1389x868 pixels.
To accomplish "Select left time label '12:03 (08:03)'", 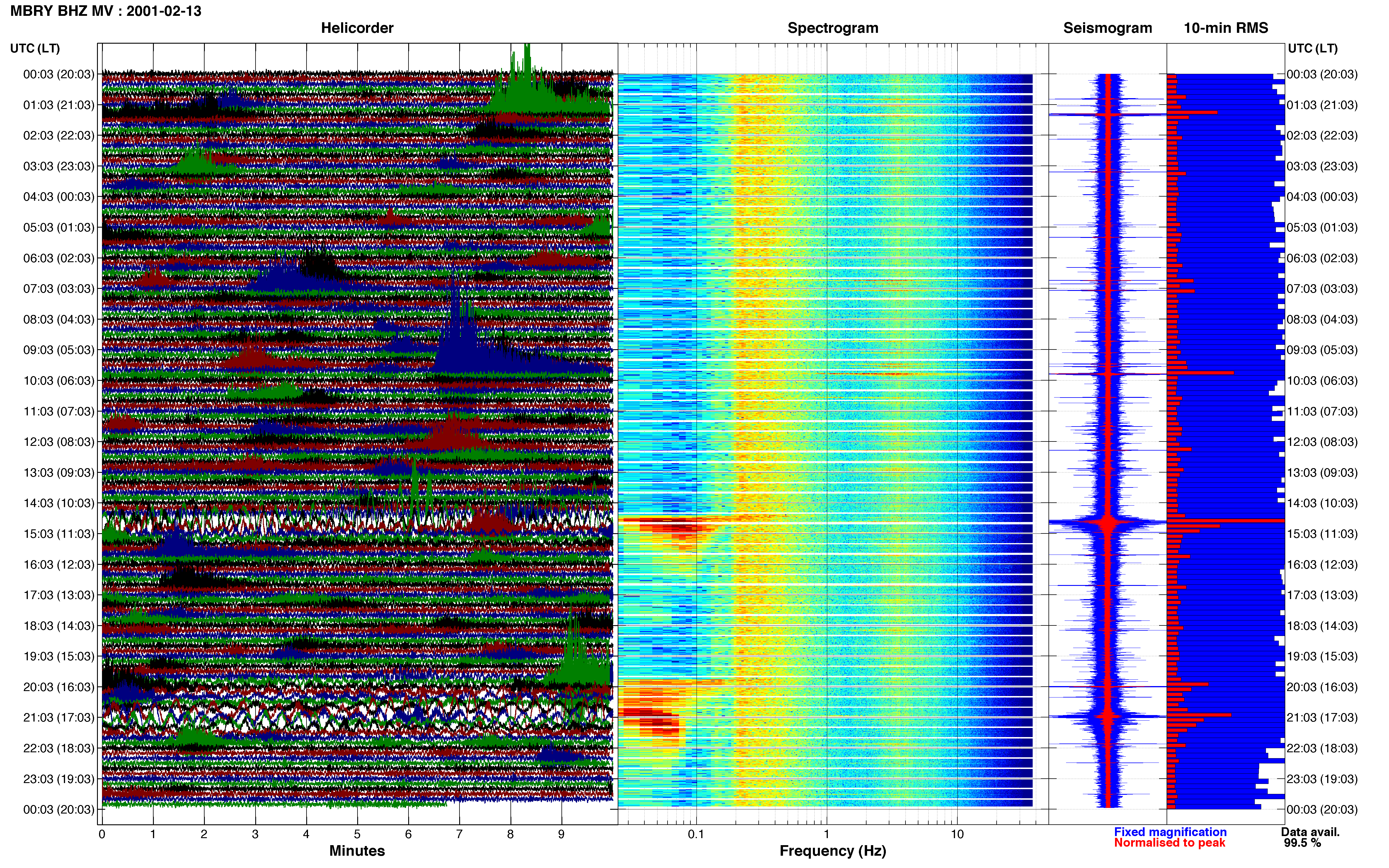I will point(59,441).
